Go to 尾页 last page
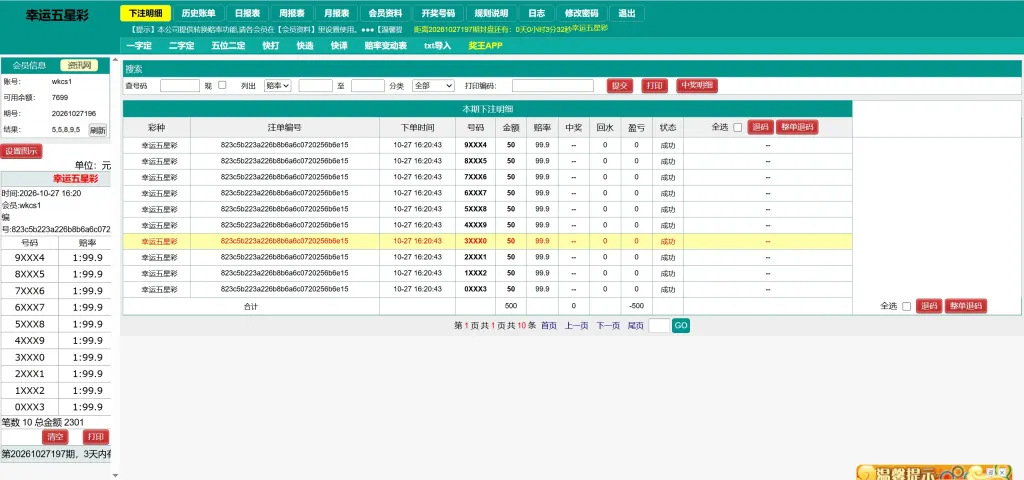 coord(635,326)
